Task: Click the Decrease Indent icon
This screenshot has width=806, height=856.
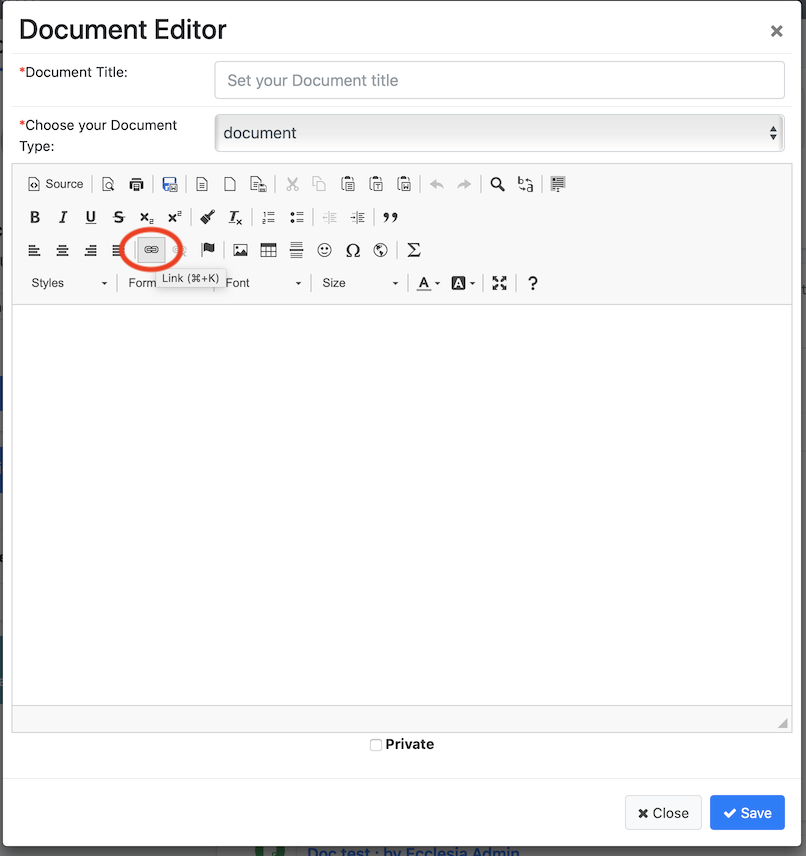Action: click(x=330, y=217)
